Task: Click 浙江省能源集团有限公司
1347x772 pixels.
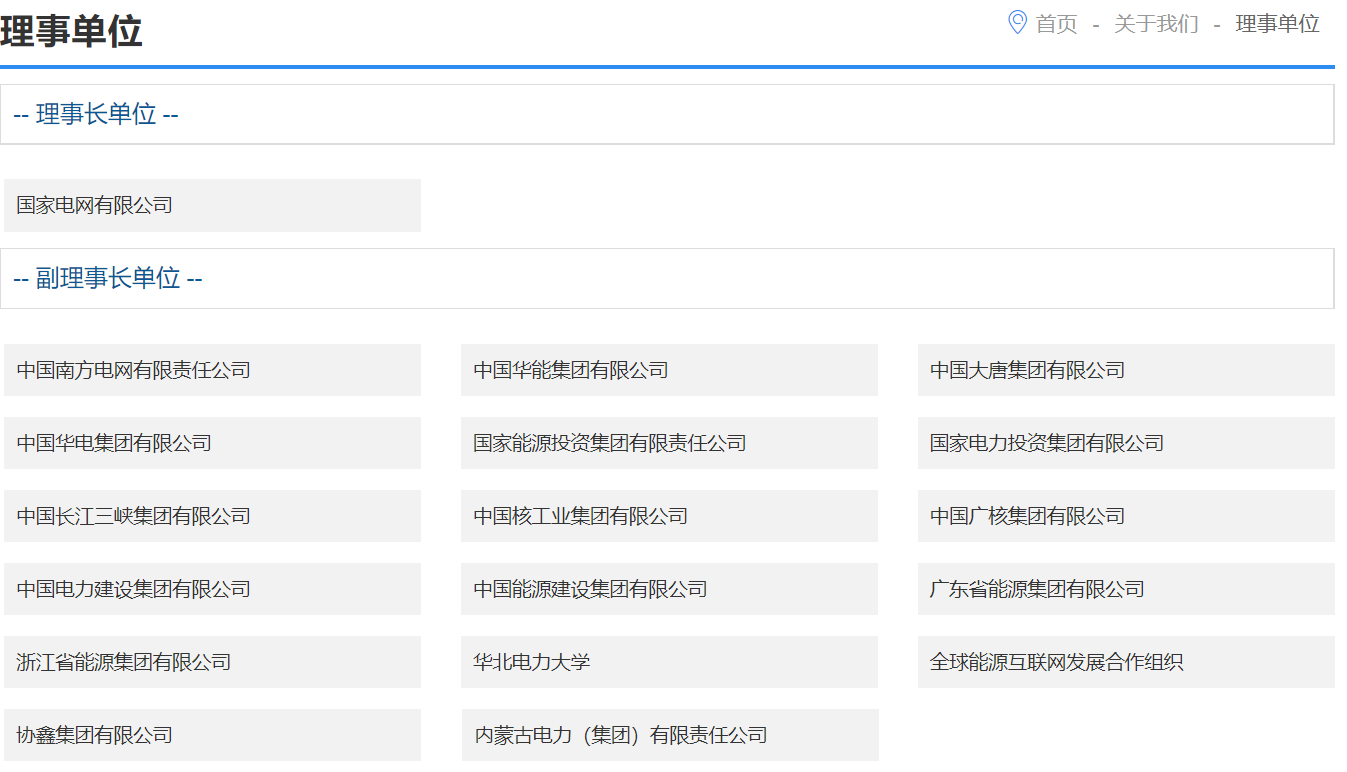Action: (x=212, y=662)
